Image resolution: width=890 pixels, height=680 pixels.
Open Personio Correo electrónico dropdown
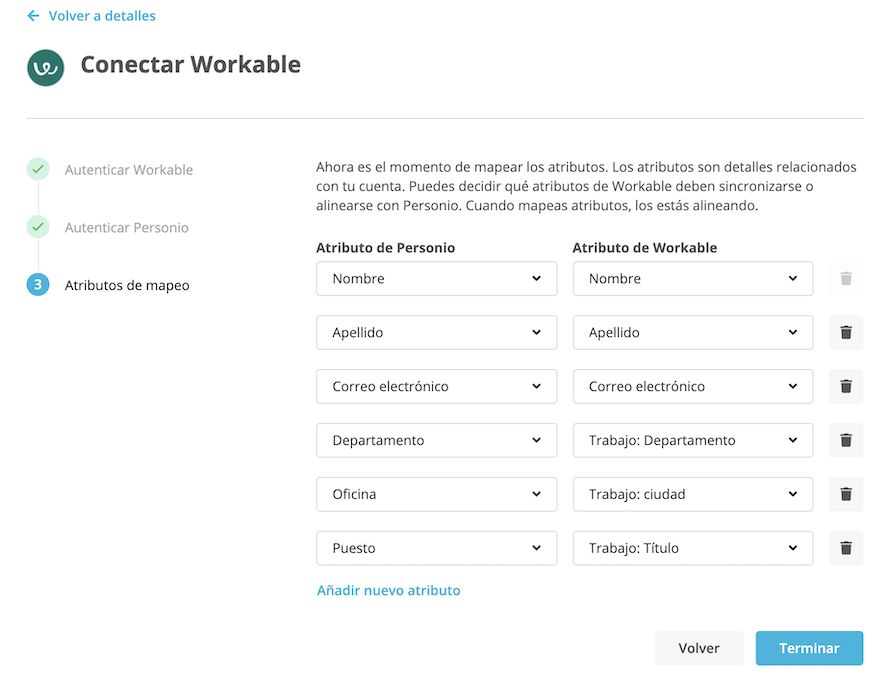436,386
